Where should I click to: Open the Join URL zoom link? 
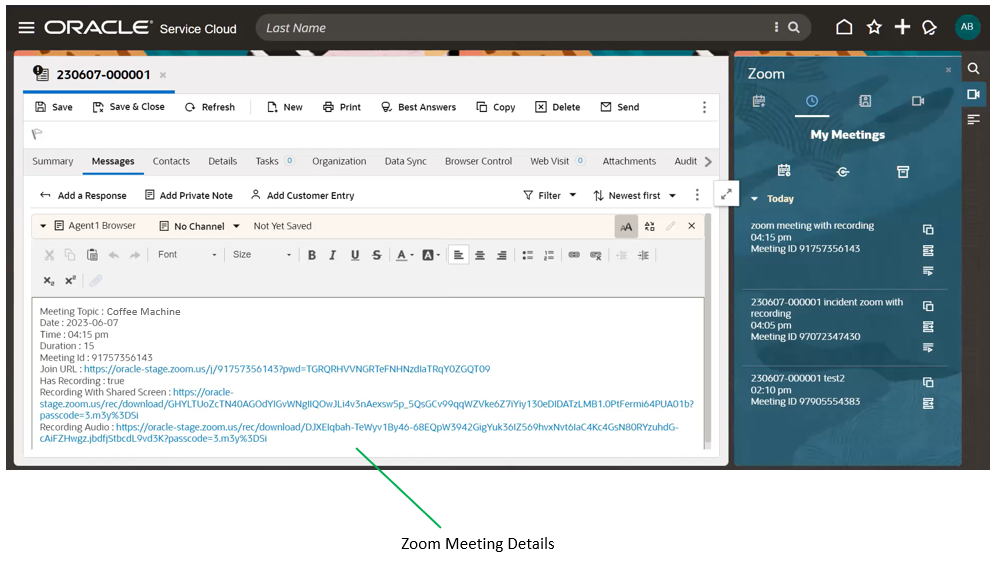pyautogui.click(x=287, y=369)
